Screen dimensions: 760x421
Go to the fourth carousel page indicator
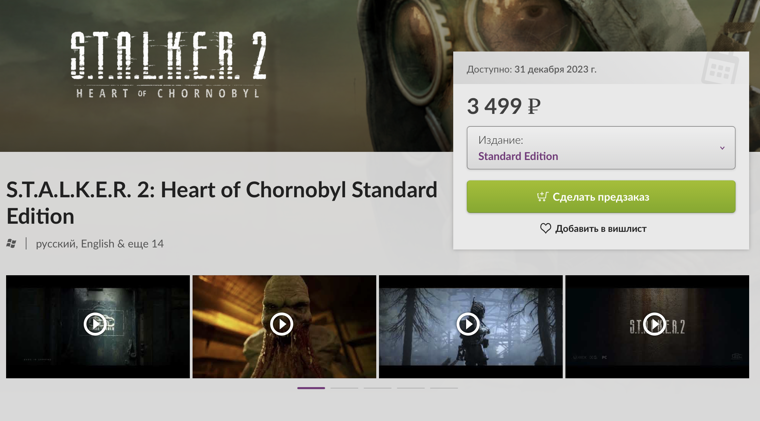coord(411,388)
